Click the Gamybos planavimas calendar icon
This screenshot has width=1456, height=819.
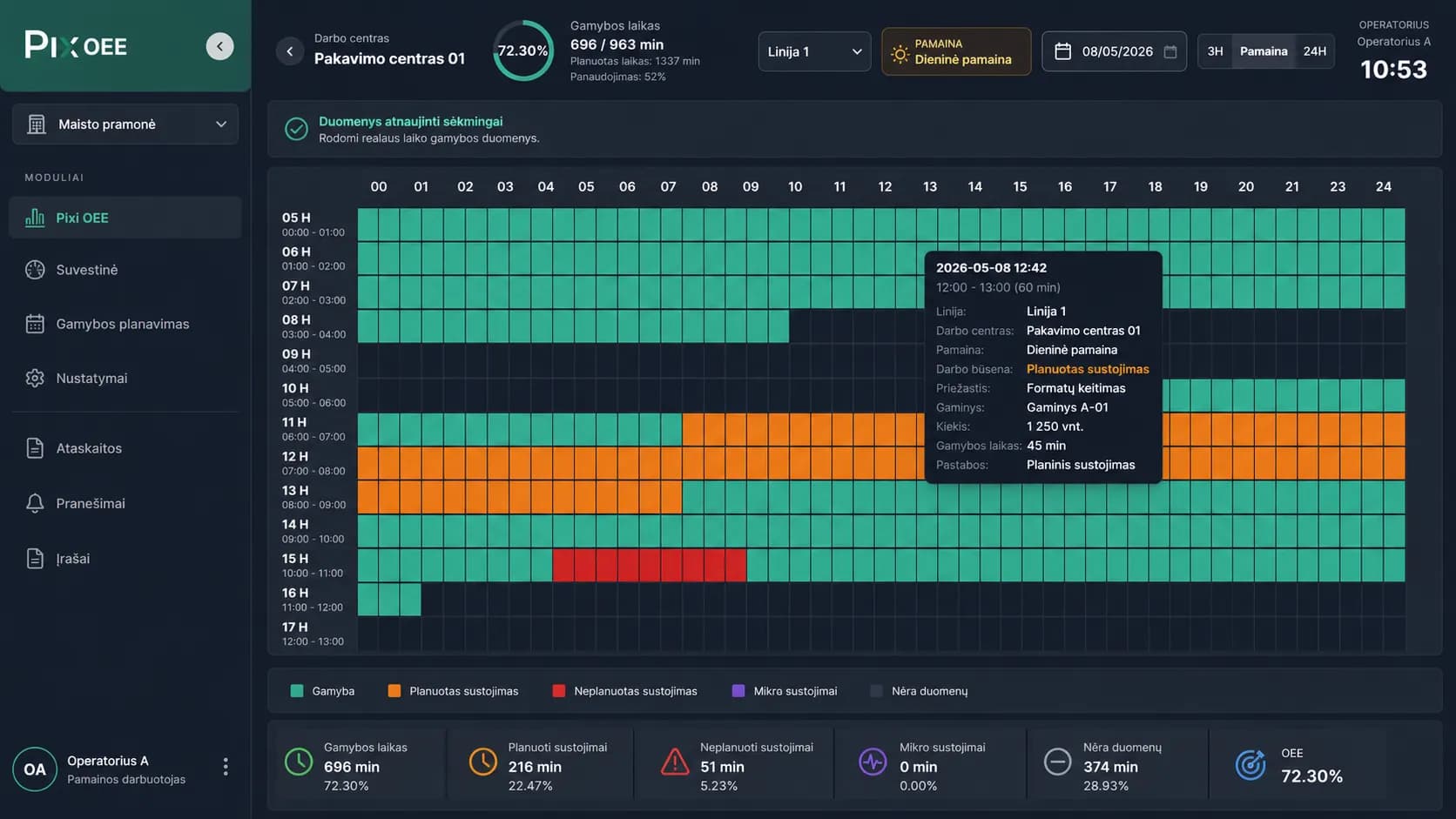click(x=35, y=324)
